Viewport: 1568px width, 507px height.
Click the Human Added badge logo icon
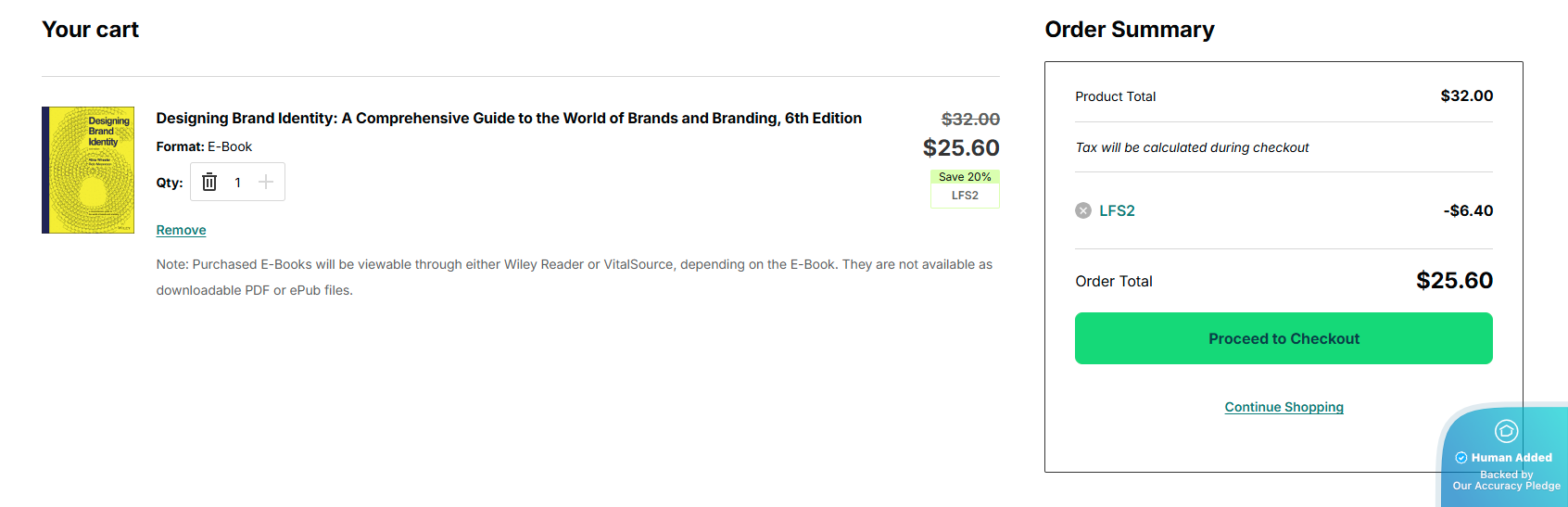[1506, 431]
